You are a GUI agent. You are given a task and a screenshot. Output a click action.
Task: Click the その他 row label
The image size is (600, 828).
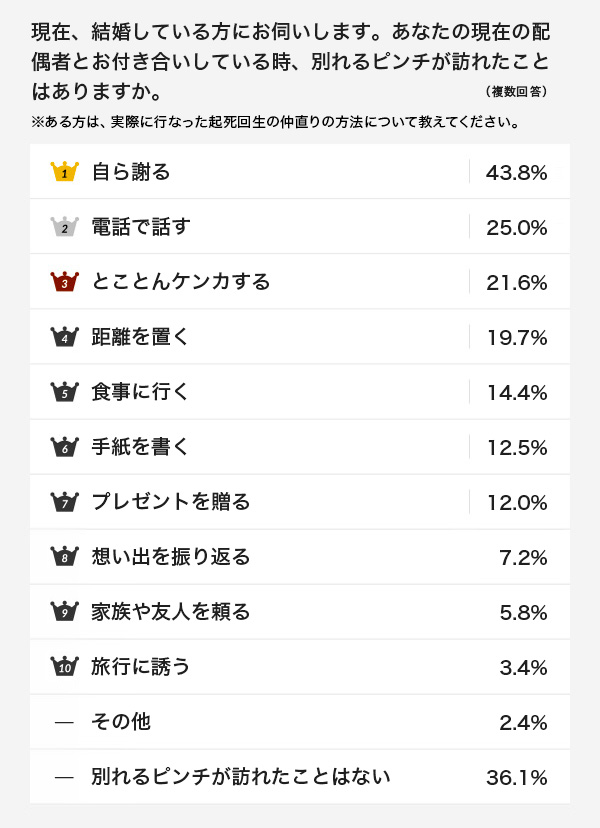coord(121,721)
